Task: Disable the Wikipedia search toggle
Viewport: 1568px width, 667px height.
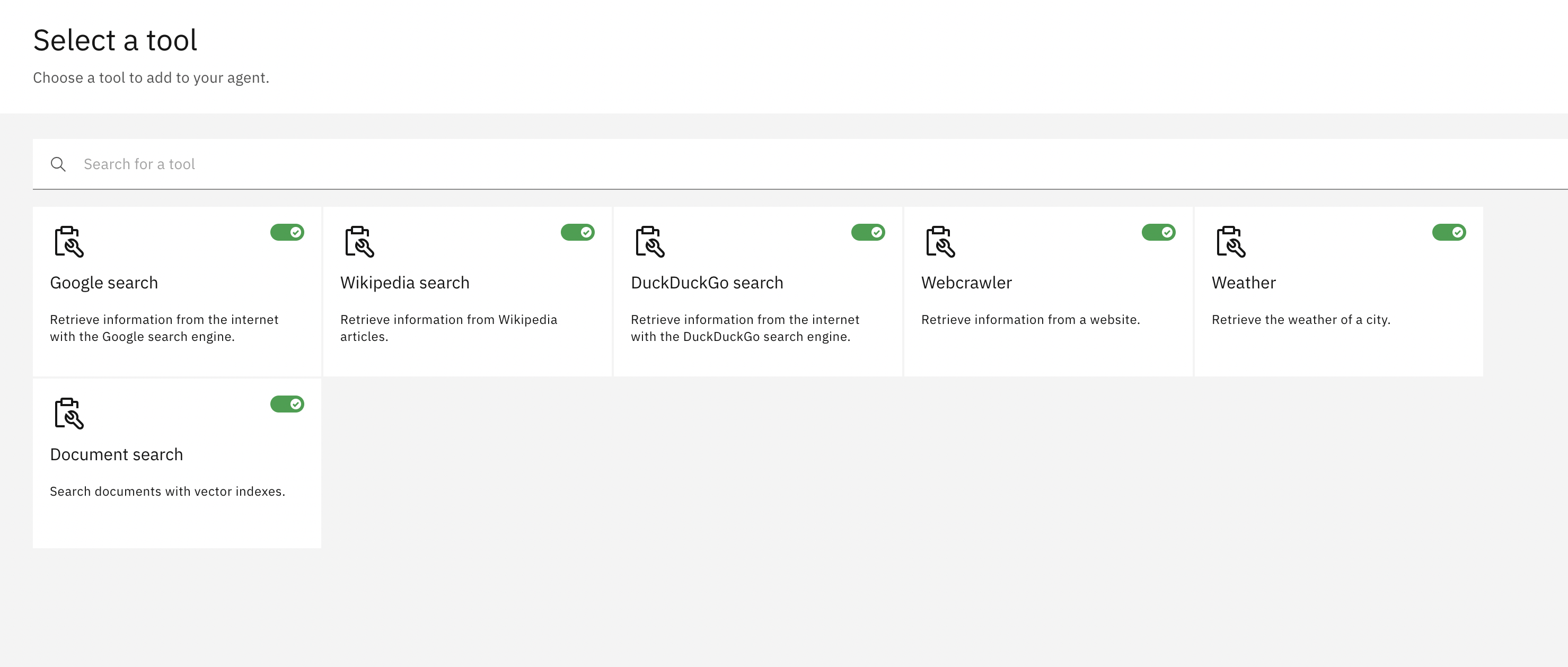Action: click(x=578, y=232)
